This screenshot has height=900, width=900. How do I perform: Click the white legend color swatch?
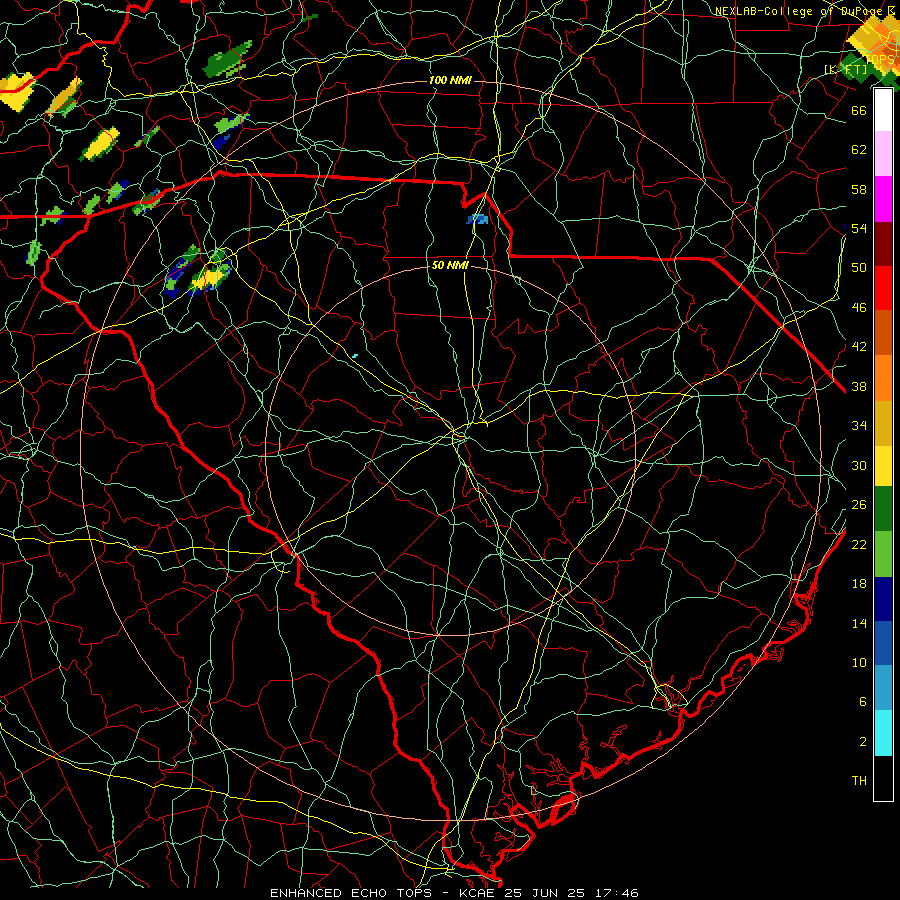click(883, 110)
